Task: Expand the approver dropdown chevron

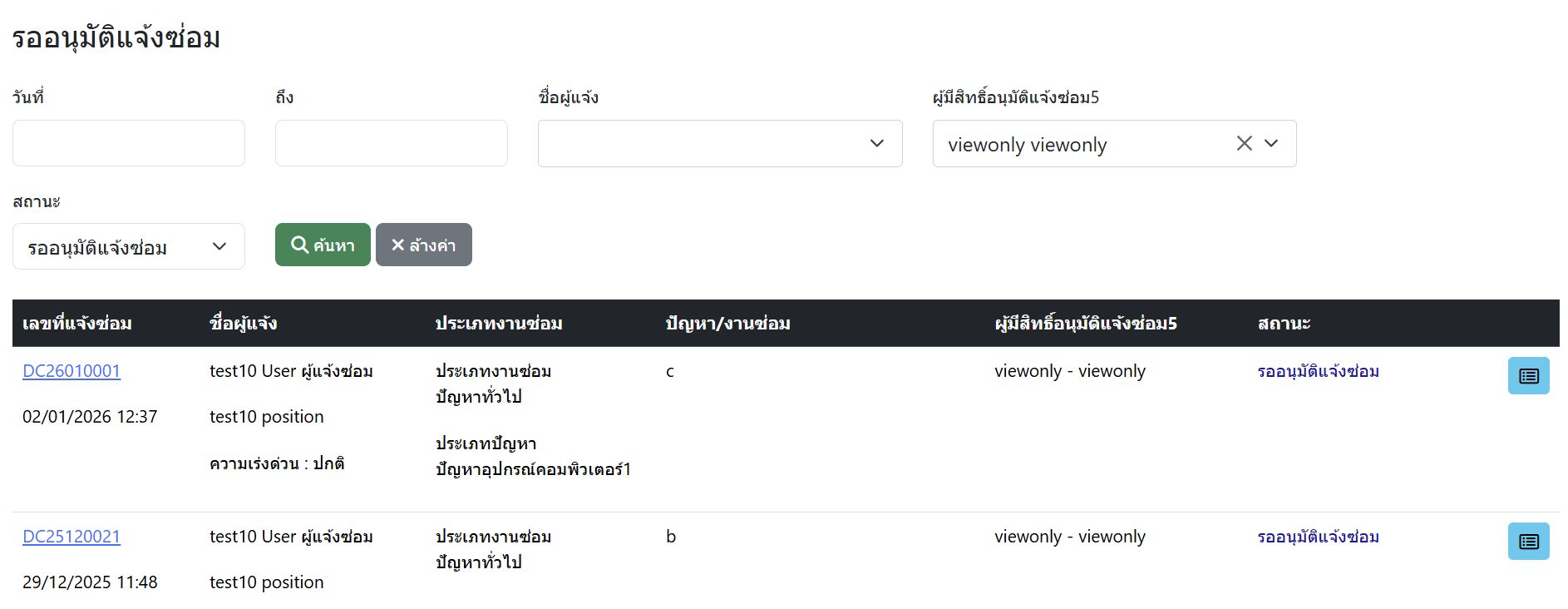Action: (x=1271, y=143)
